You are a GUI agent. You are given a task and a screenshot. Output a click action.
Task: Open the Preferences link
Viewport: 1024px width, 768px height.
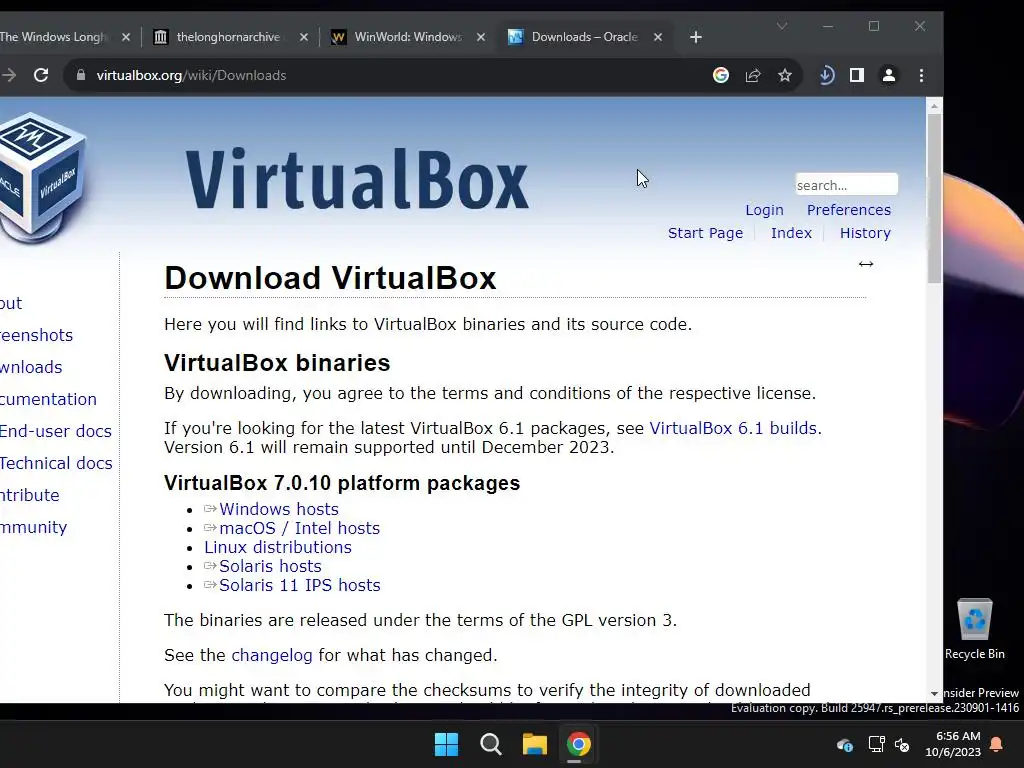coord(848,210)
